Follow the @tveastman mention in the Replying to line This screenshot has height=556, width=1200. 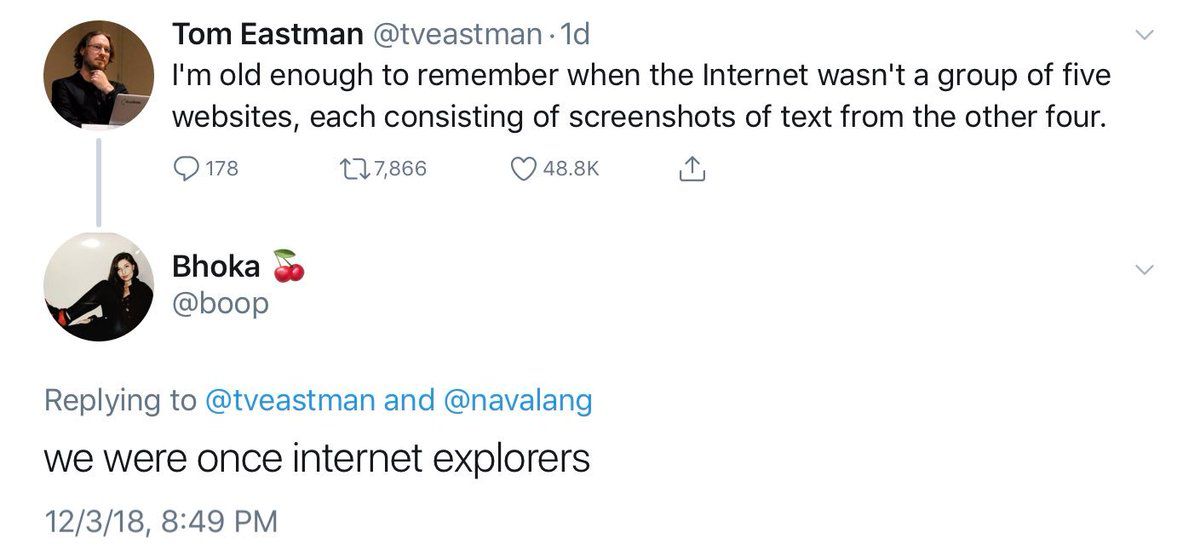point(289,401)
